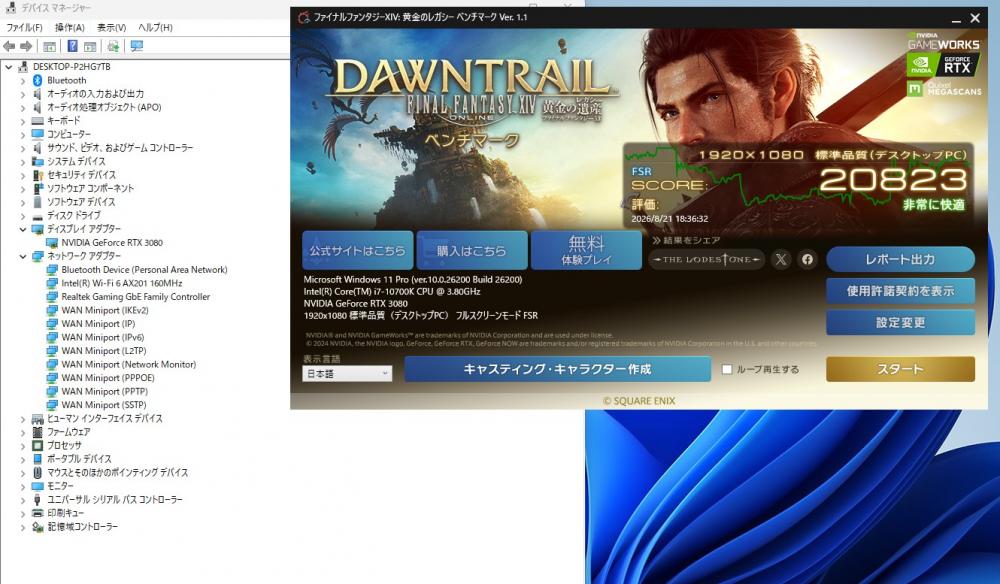Click the 使用許諾契約を表示 button
This screenshot has width=1000, height=584.
click(900, 291)
